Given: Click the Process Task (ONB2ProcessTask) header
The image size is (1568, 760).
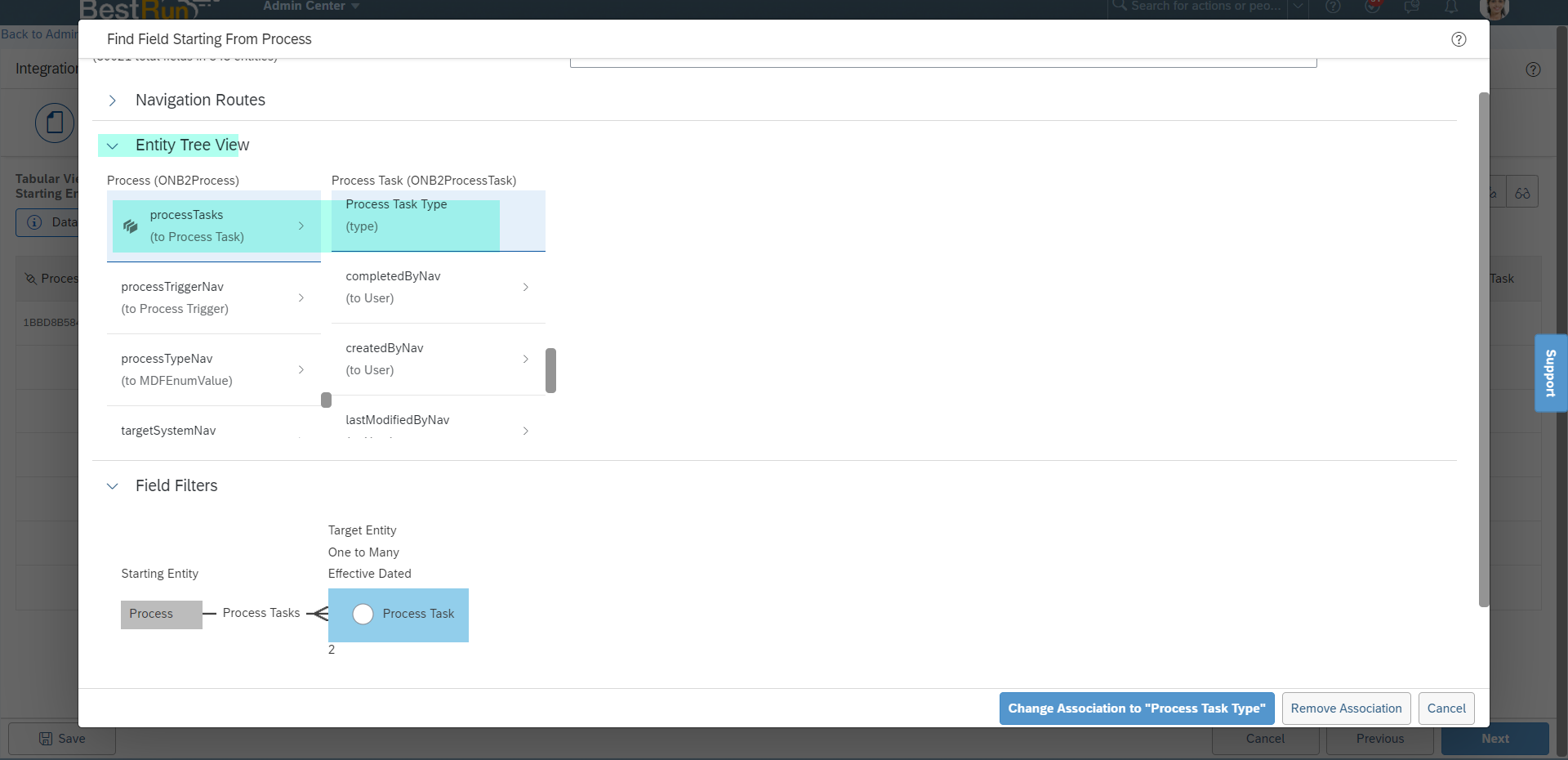Looking at the screenshot, I should [424, 181].
